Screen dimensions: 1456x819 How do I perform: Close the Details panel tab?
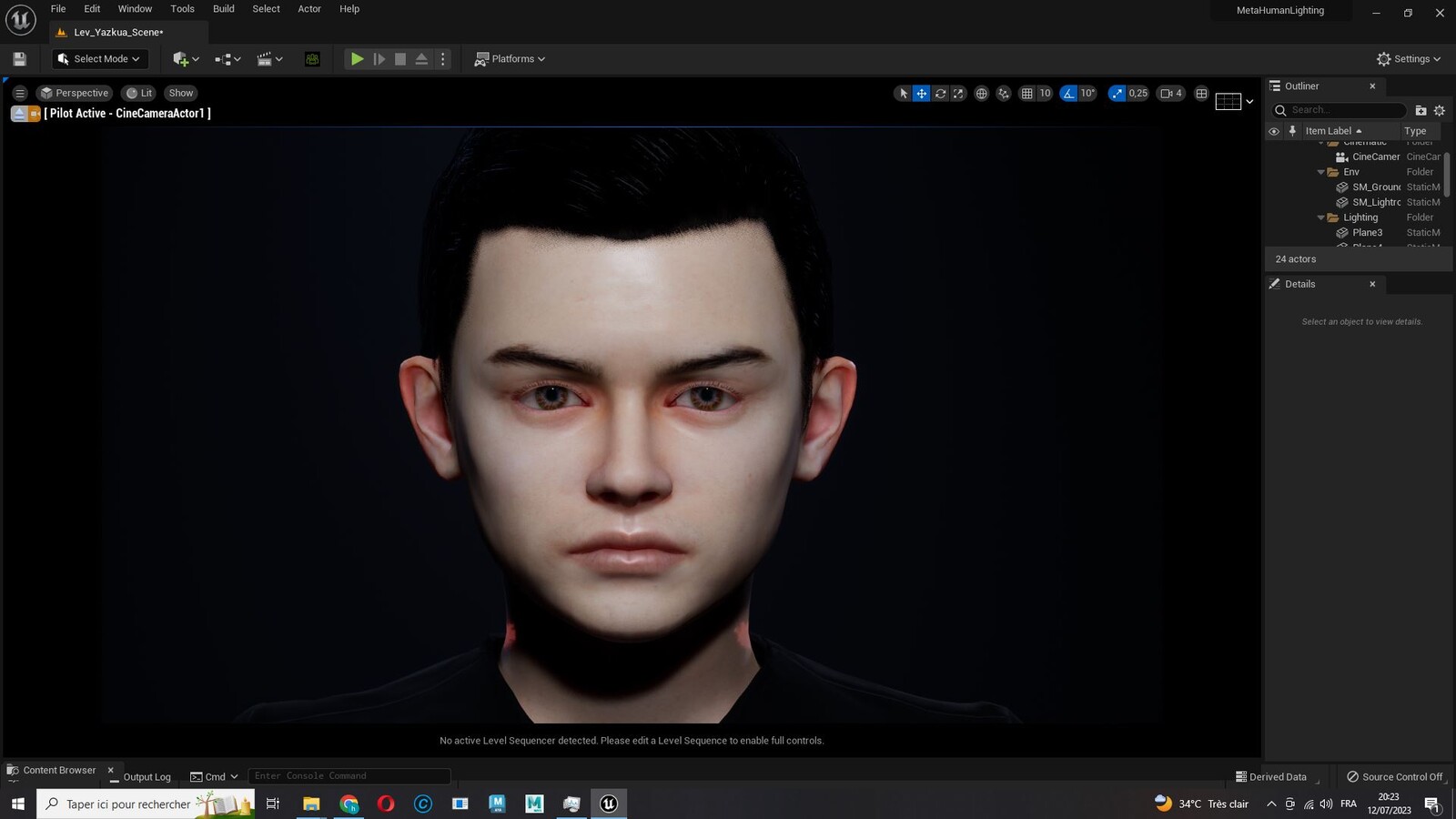pyautogui.click(x=1372, y=284)
